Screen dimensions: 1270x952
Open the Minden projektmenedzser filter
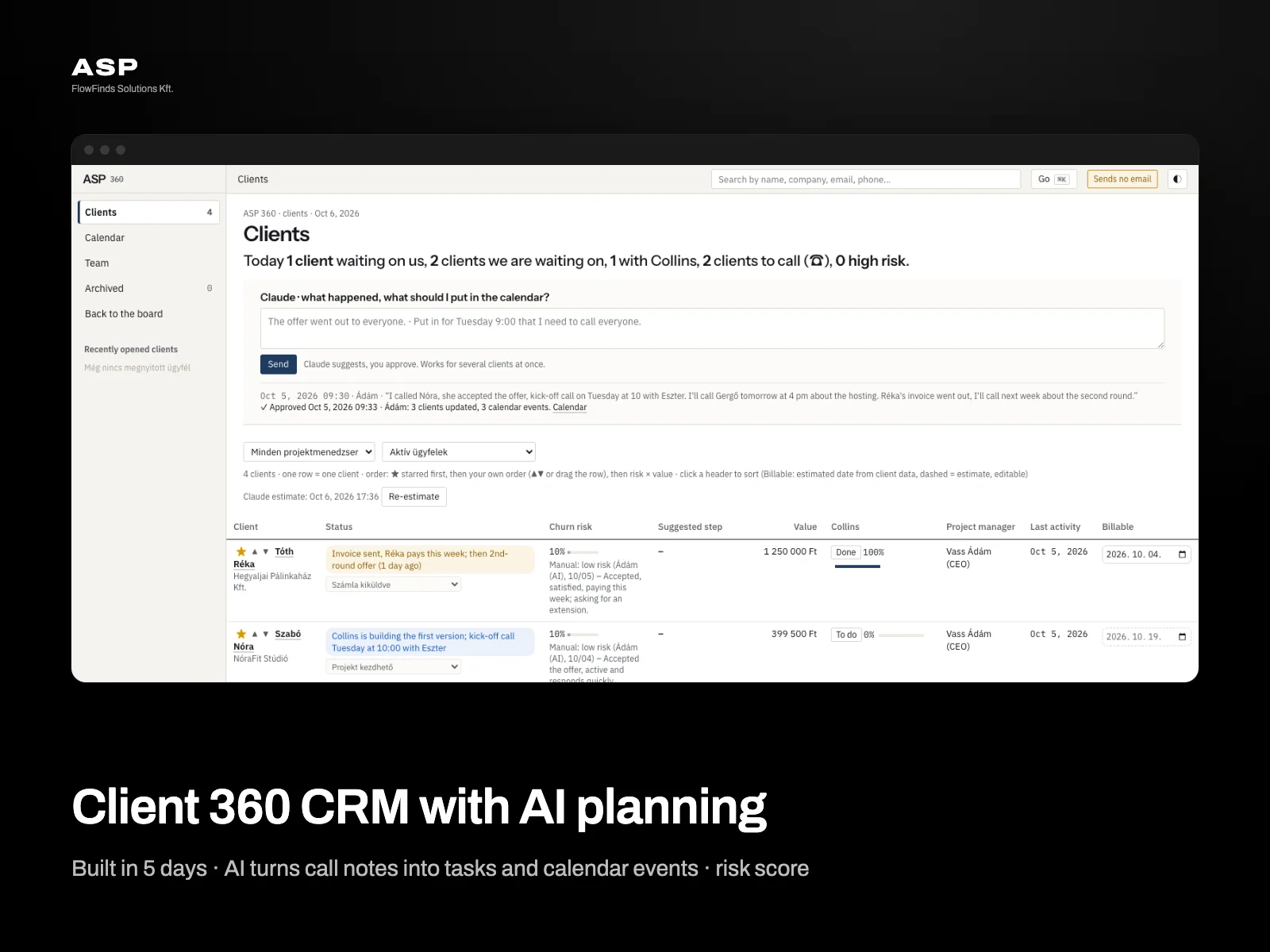(309, 452)
